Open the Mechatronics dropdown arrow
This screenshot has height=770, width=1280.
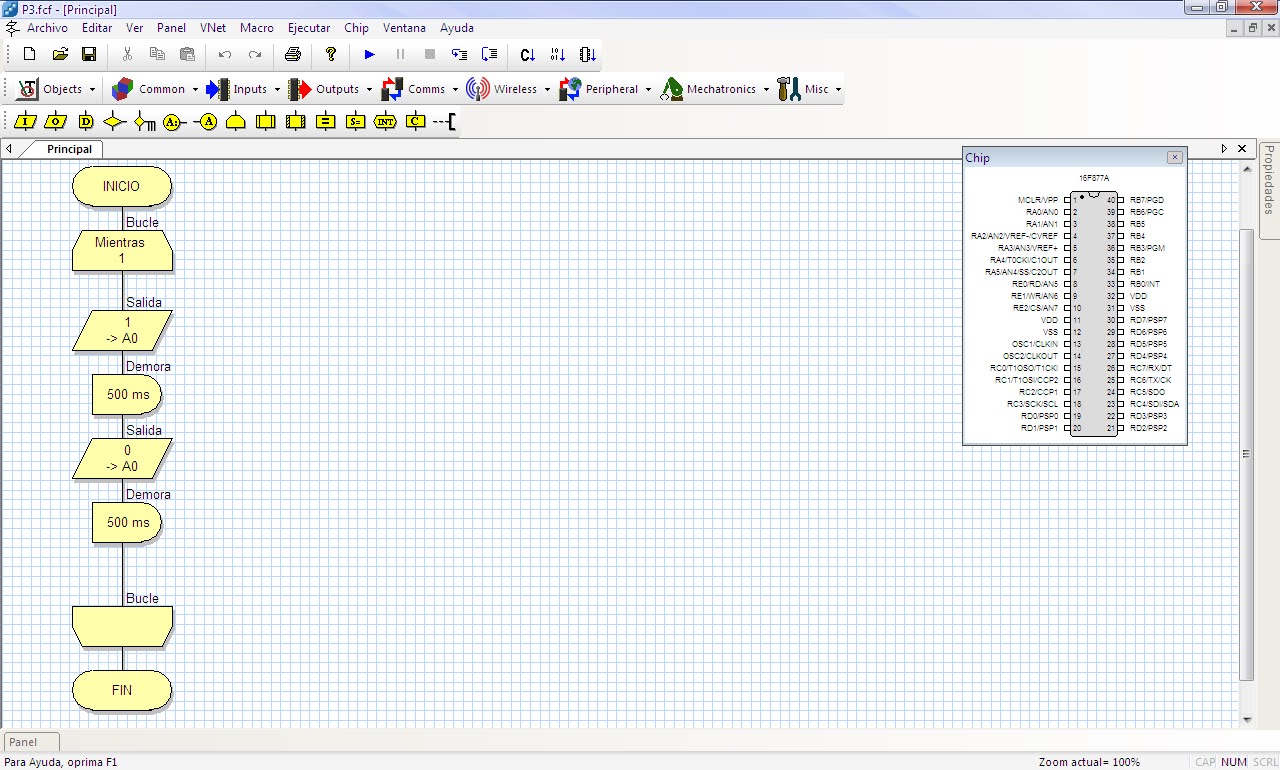pyautogui.click(x=767, y=88)
